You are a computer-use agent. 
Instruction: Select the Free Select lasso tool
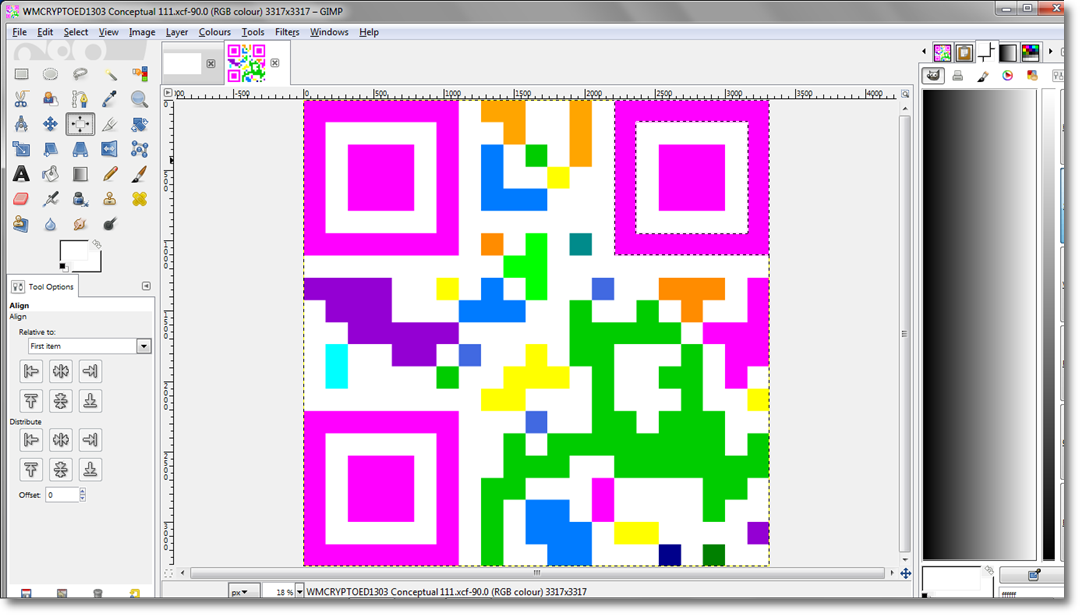point(80,74)
